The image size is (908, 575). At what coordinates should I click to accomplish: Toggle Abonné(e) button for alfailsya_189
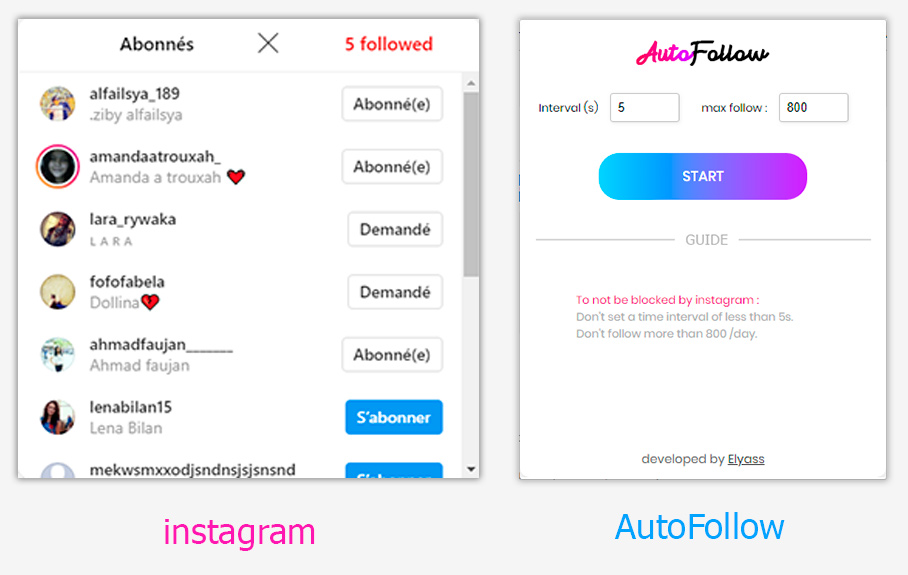point(392,104)
